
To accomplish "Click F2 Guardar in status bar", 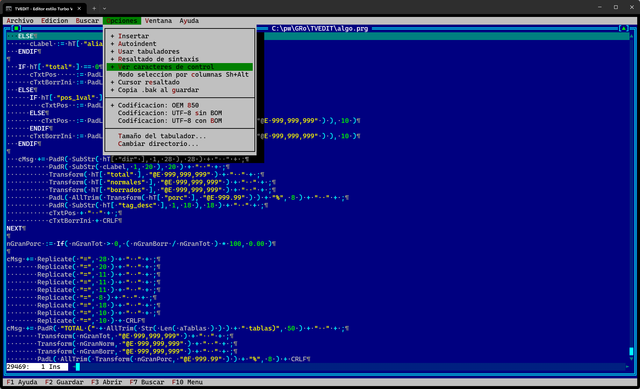I will 64,382.
